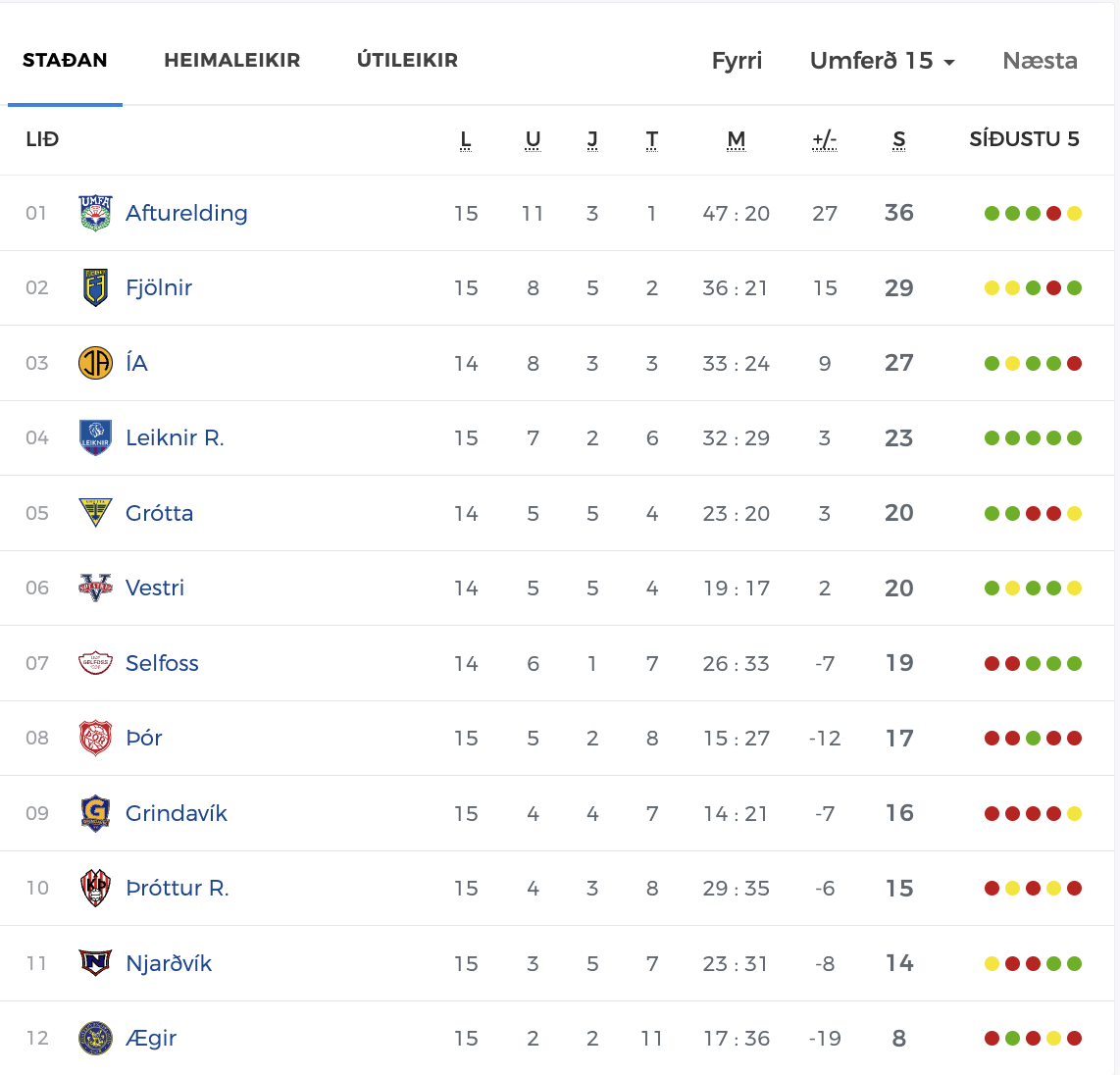Open the Þróttur R. team link
This screenshot has width=1120, height=1075.
click(x=178, y=888)
